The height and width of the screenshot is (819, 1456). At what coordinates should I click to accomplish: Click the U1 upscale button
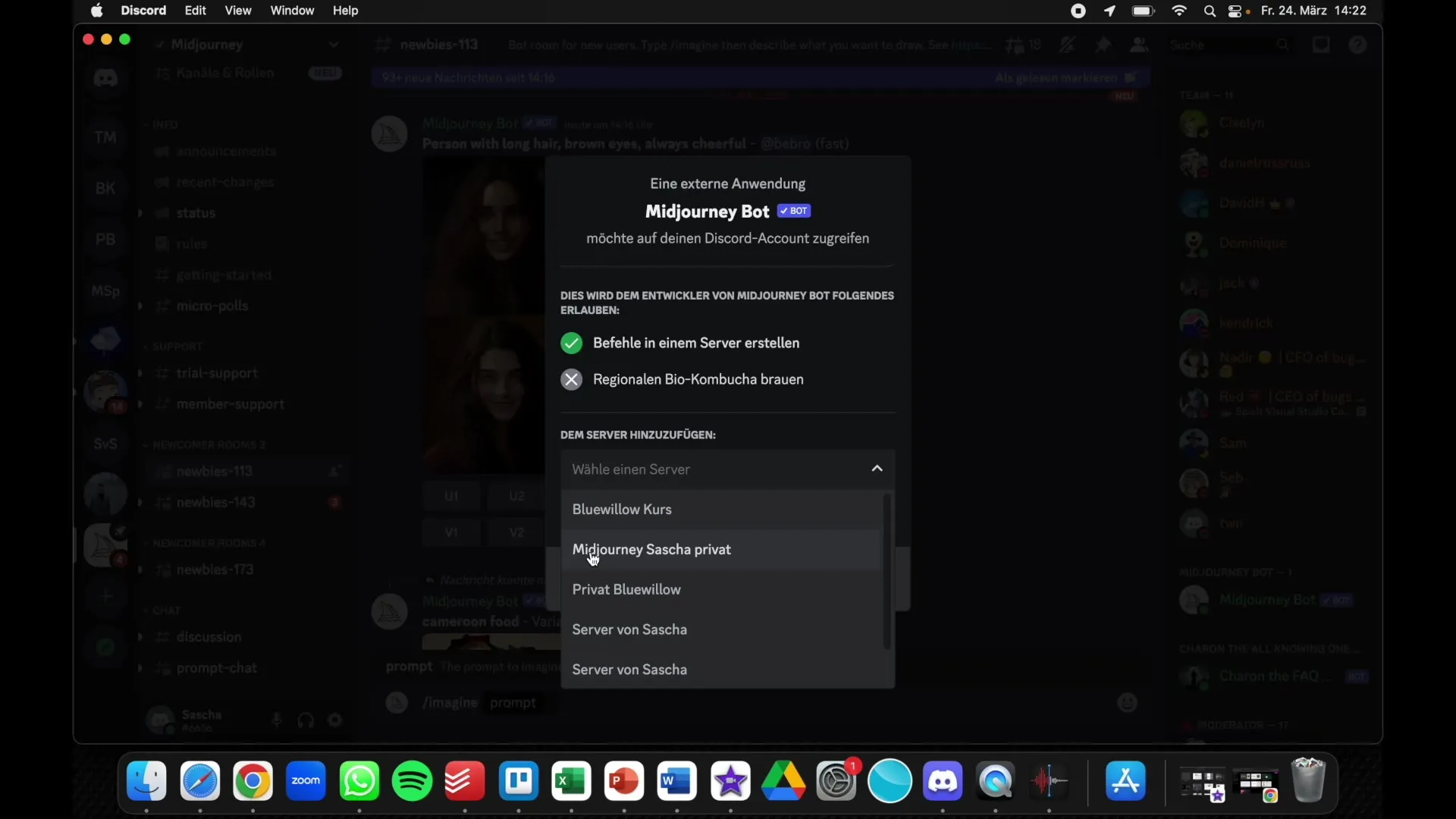(451, 497)
